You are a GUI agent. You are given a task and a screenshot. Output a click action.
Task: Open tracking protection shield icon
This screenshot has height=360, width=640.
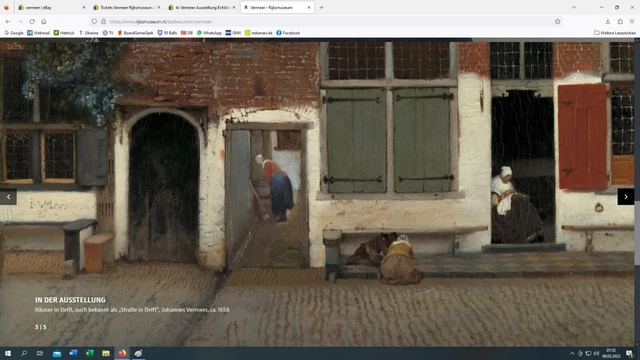(94, 22)
